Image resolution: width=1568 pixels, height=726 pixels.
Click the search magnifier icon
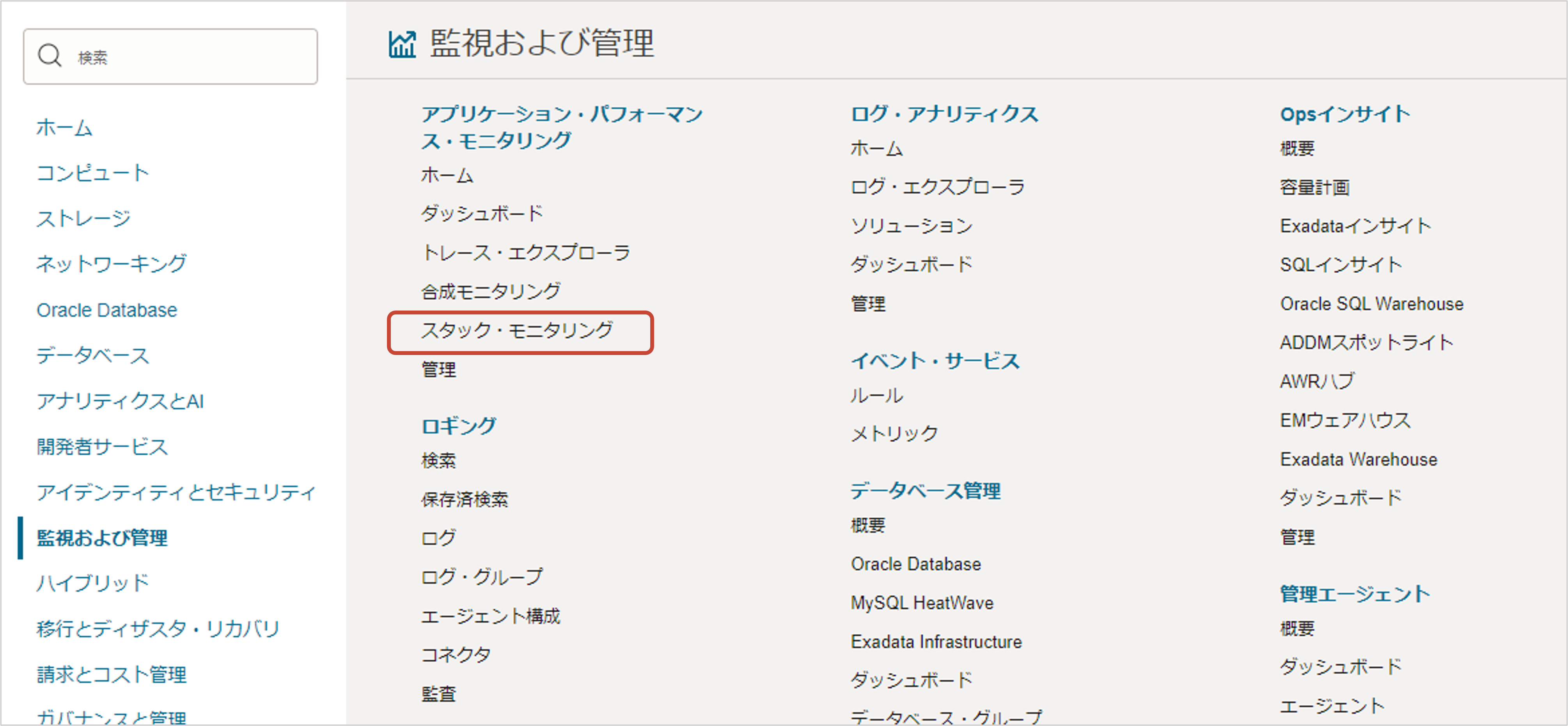tap(49, 56)
